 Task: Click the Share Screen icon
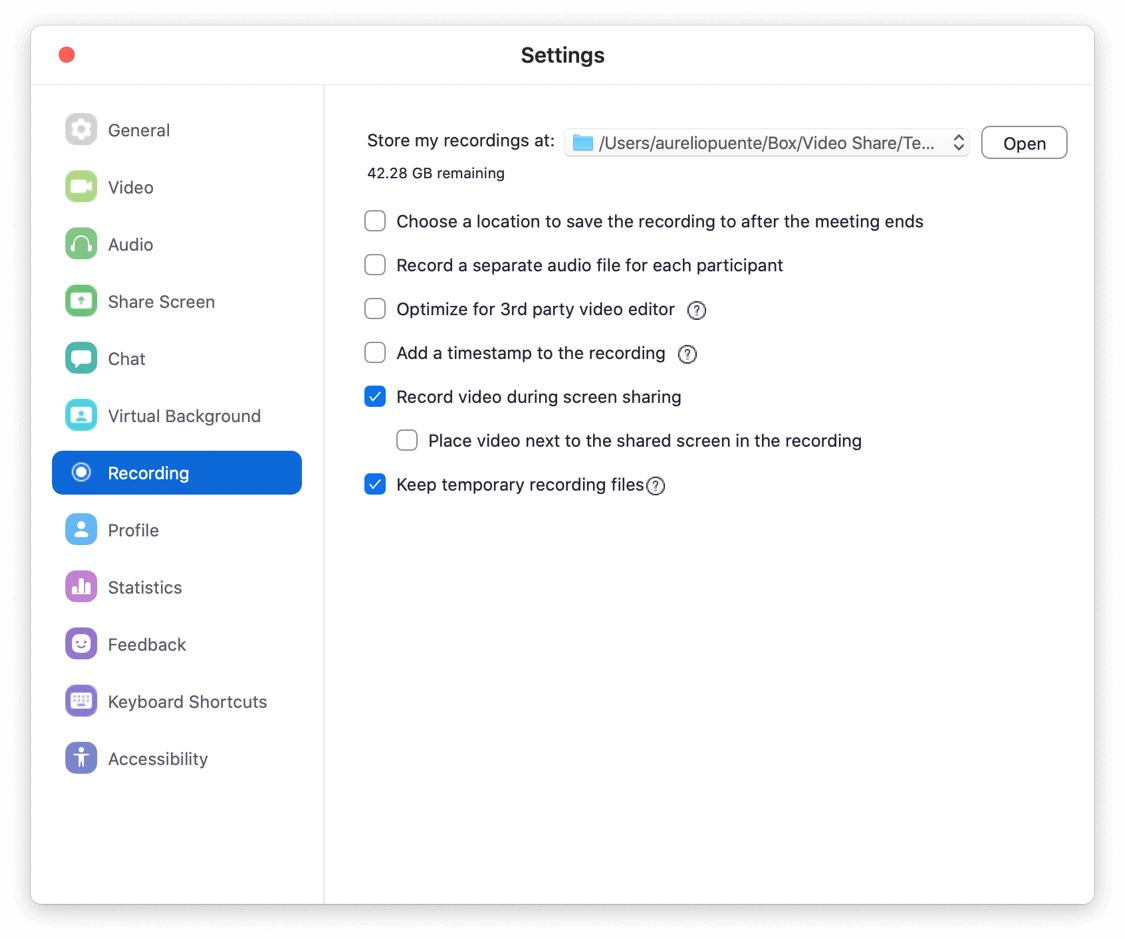click(81, 301)
